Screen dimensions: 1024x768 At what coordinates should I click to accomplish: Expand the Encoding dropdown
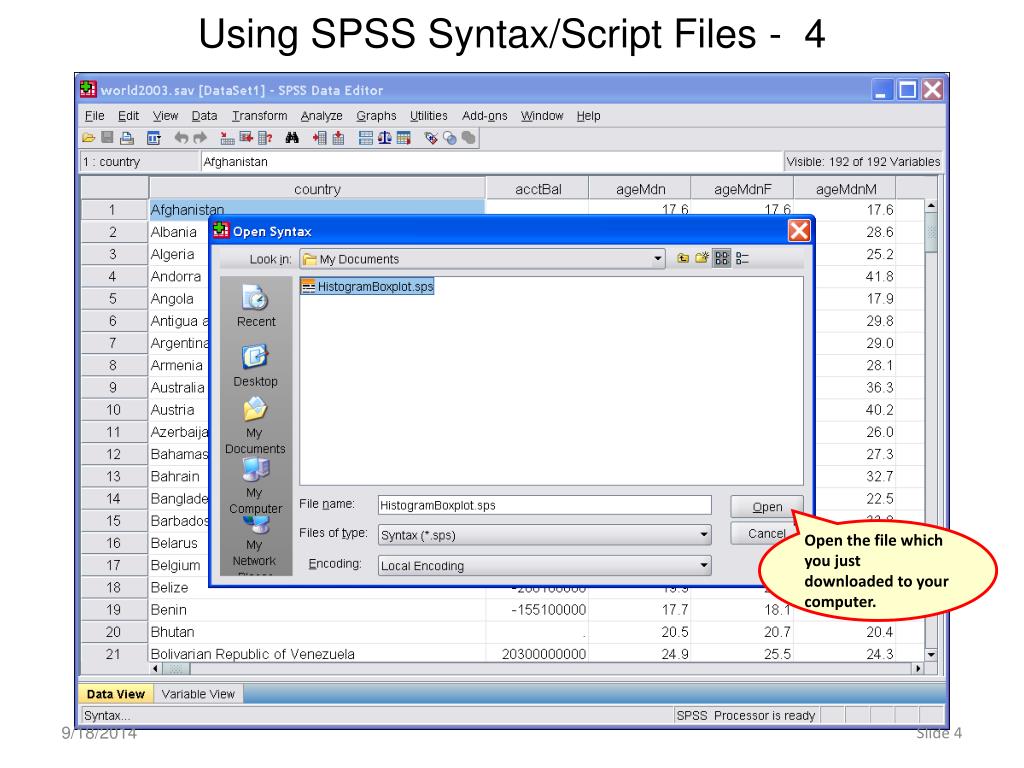[704, 566]
